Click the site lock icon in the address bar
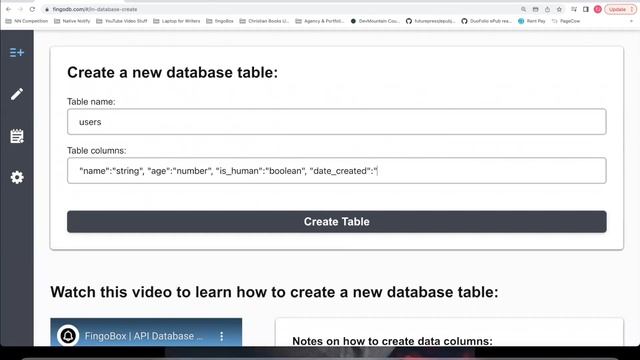 pyautogui.click(x=47, y=9)
